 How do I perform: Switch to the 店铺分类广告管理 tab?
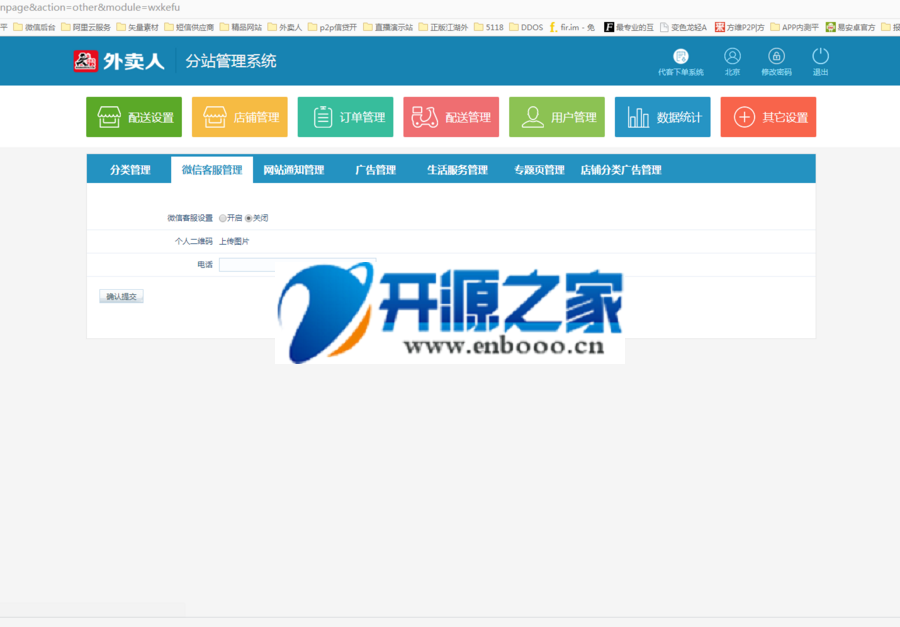tap(621, 170)
